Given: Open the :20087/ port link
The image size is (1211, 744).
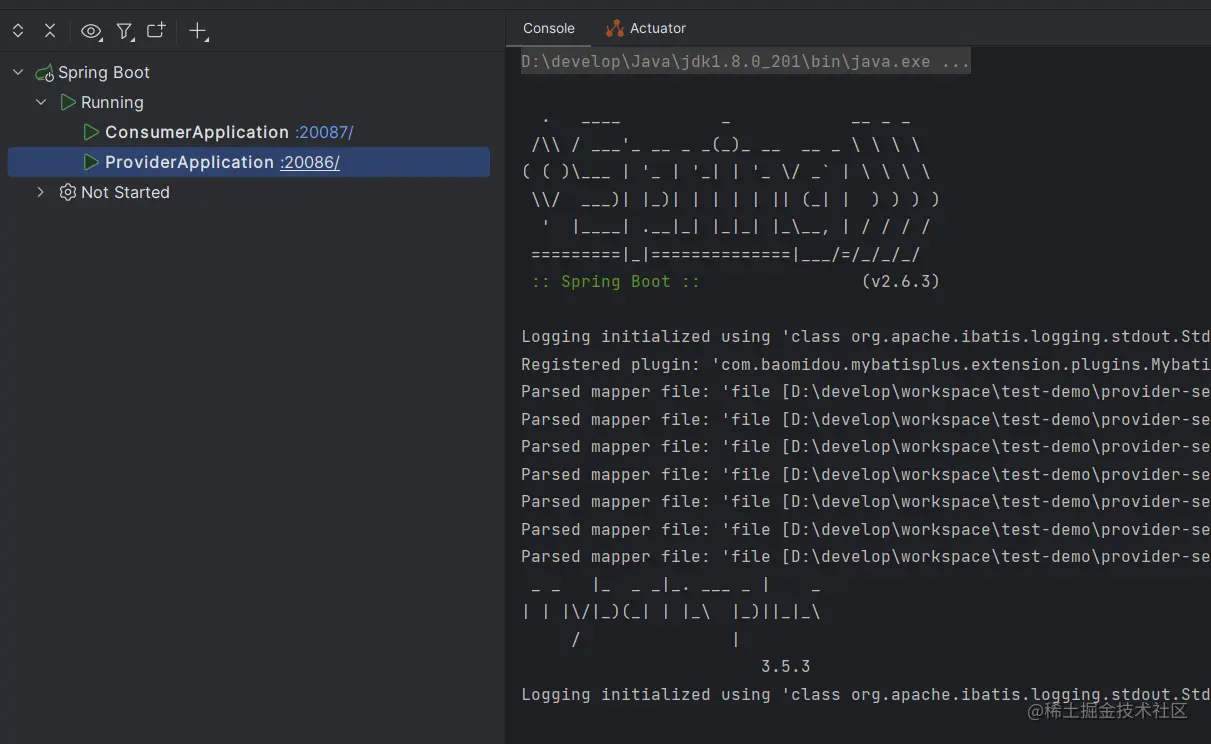Looking at the screenshot, I should [324, 133].
